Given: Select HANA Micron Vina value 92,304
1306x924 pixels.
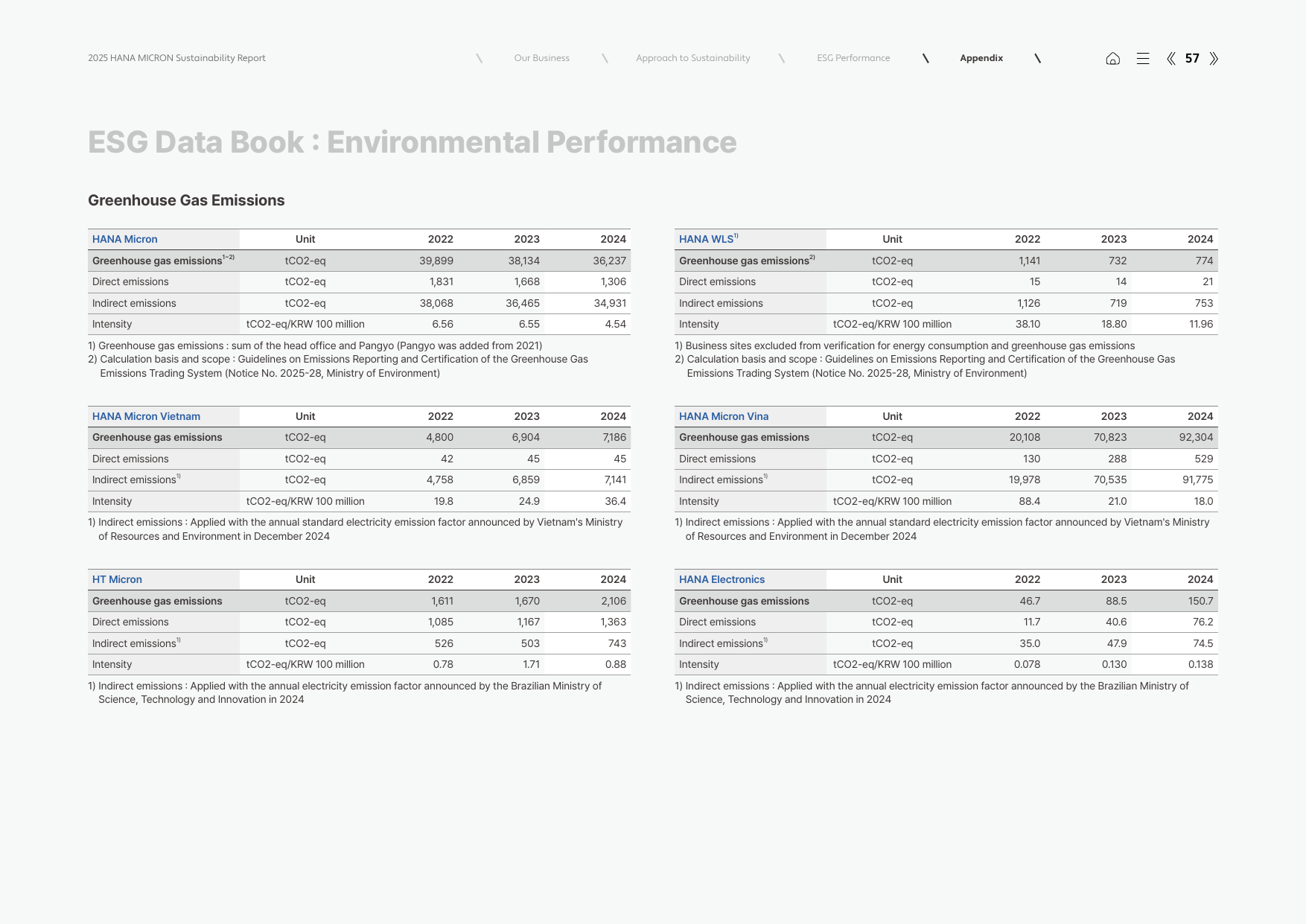Looking at the screenshot, I should 1196,437.
